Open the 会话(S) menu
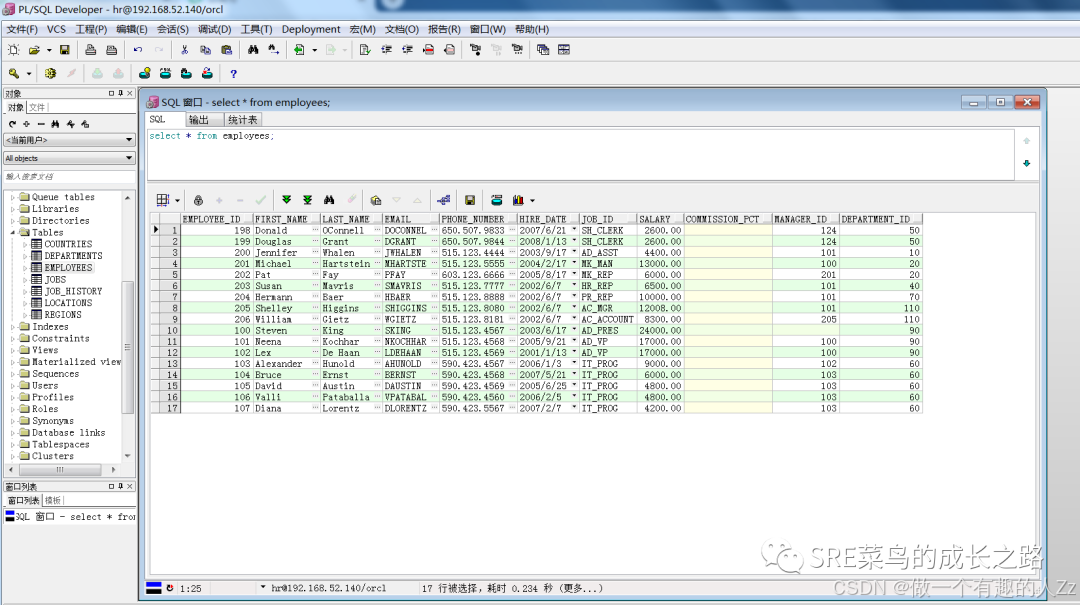This screenshot has height=605, width=1080. point(173,29)
